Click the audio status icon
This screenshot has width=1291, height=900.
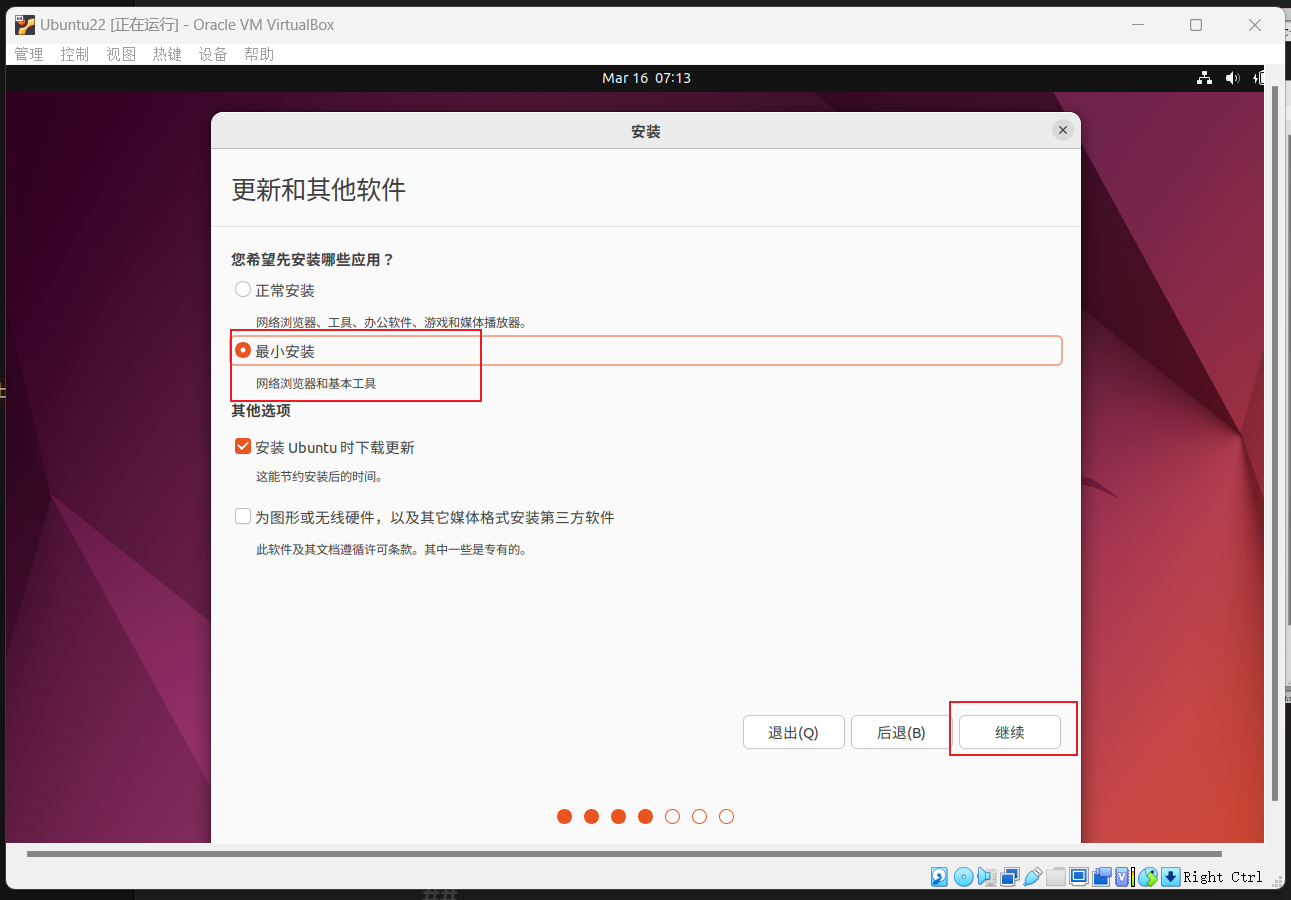click(987, 877)
